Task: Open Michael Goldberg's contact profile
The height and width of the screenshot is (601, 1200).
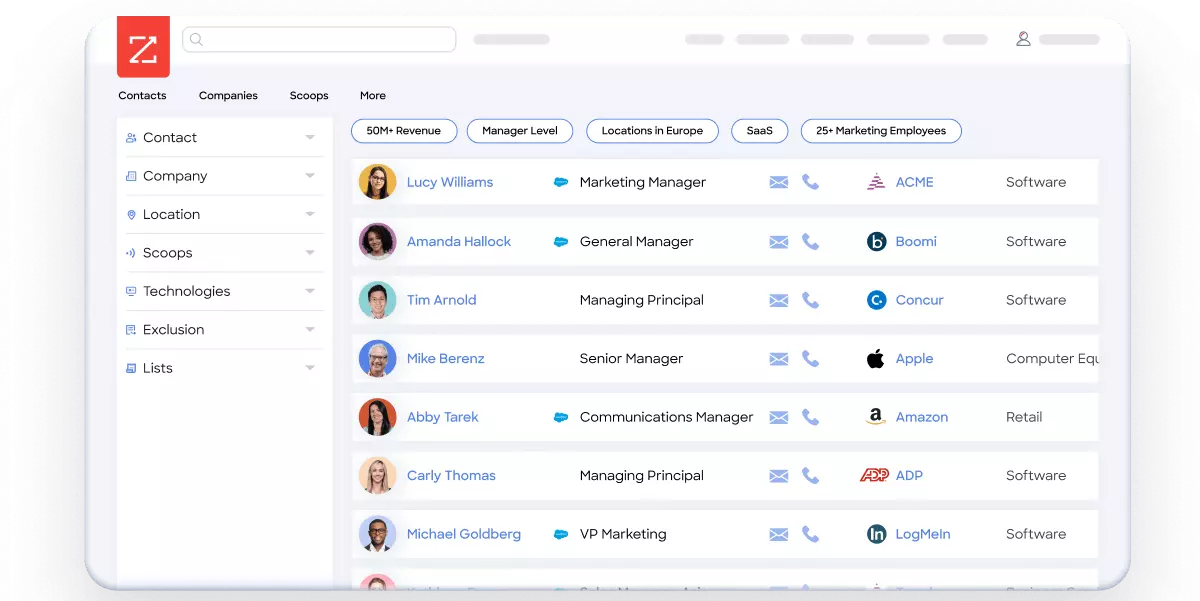Action: 464,534
